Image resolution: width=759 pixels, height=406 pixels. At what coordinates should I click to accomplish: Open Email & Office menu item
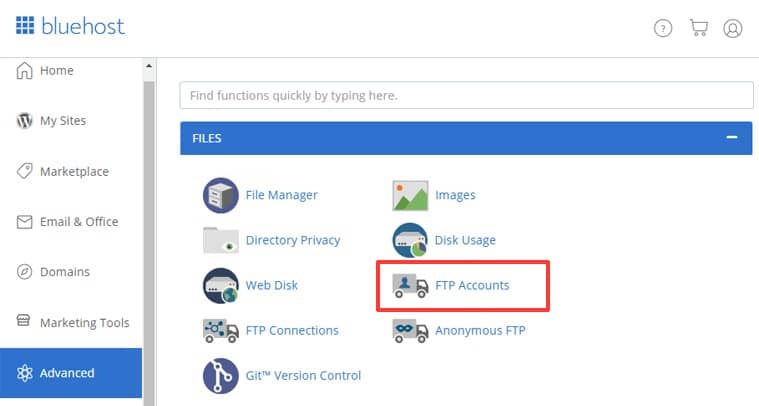pyautogui.click(x=78, y=221)
